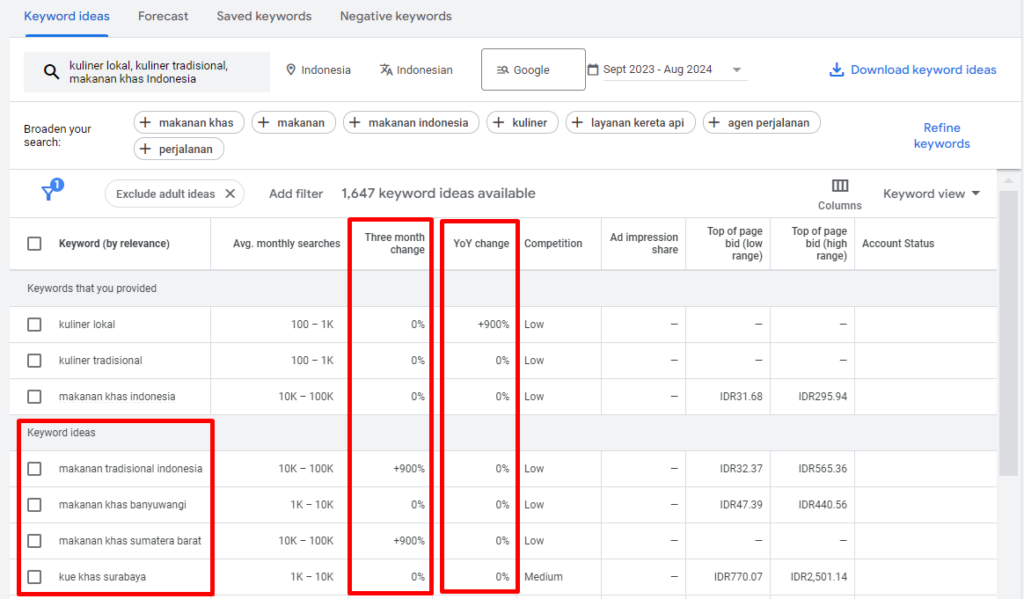Sort by Avg. monthly searches header
This screenshot has height=599, width=1024.
point(287,244)
